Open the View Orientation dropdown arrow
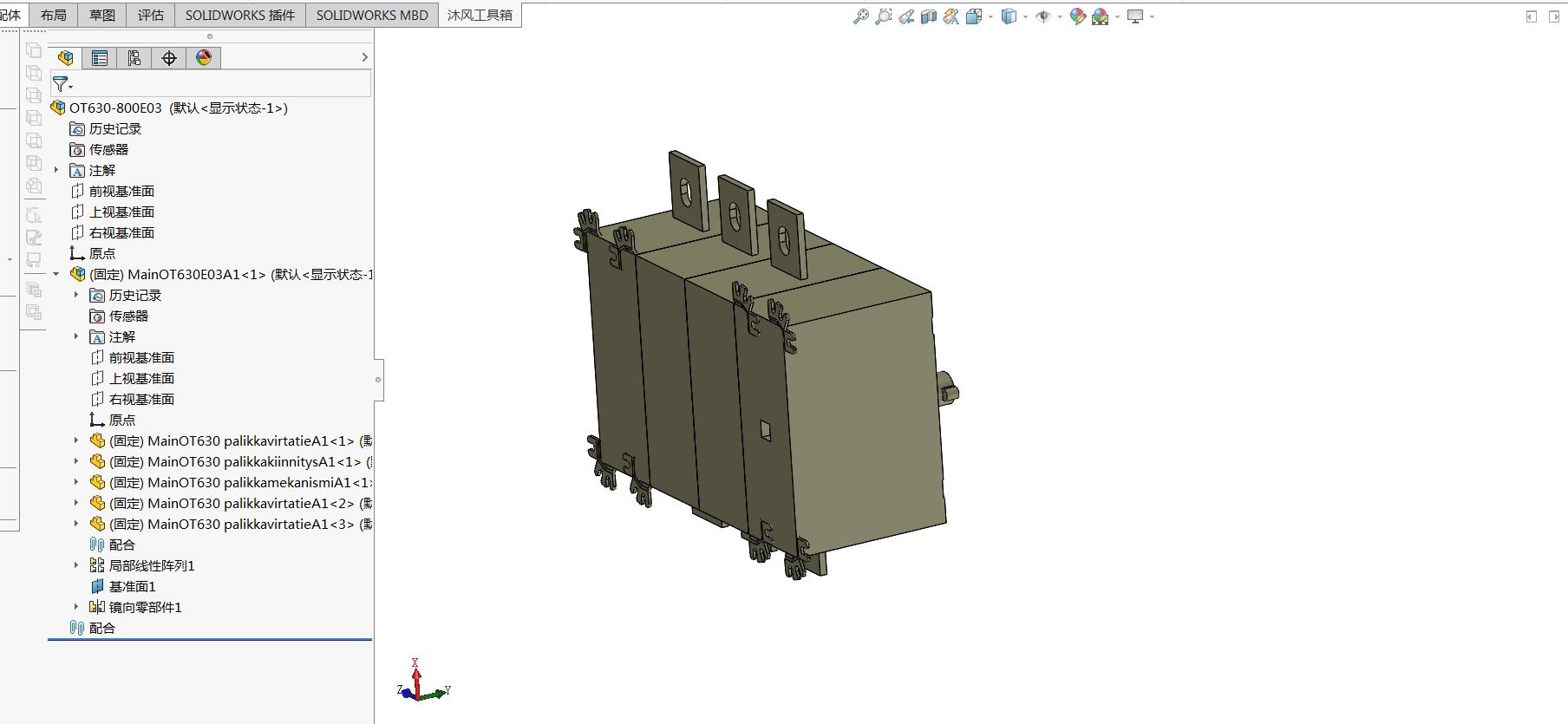This screenshot has height=724, width=1568. coord(990,16)
